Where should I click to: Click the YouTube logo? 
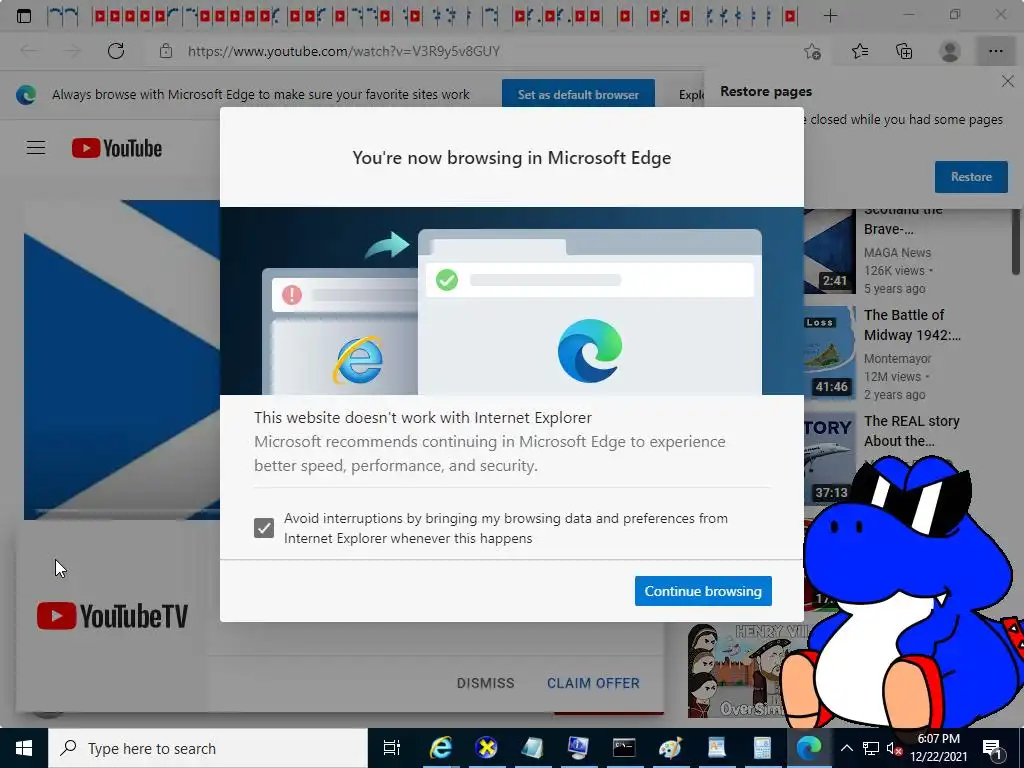[117, 148]
